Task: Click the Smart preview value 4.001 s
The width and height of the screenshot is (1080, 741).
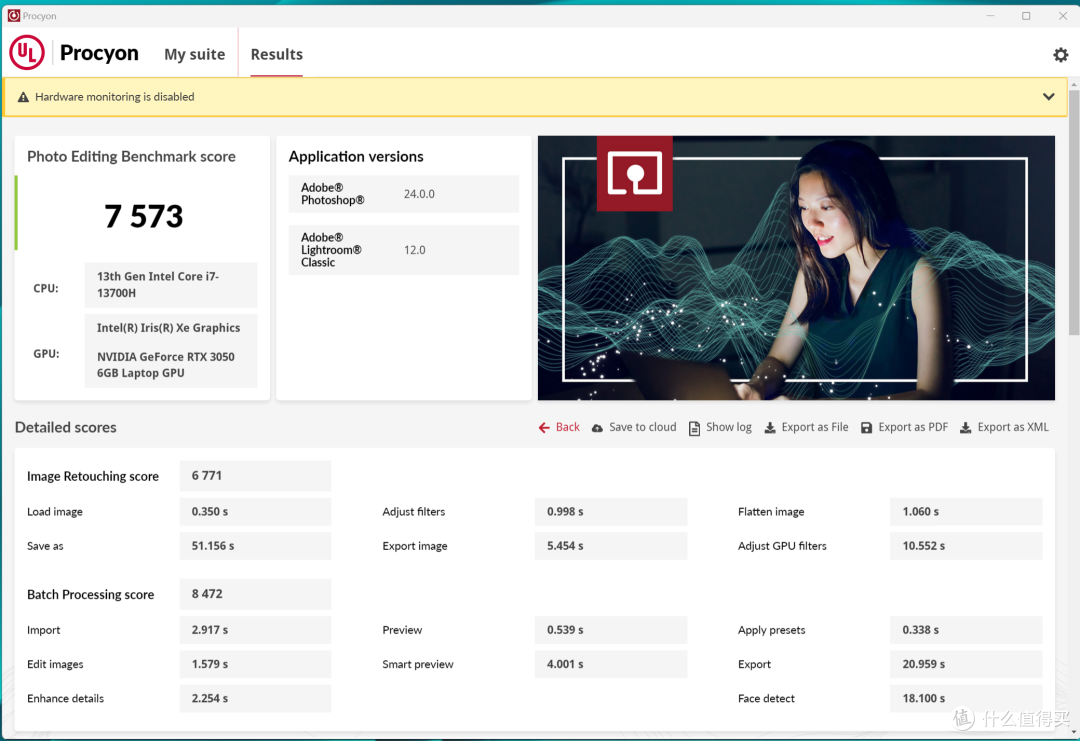Action: [611, 665]
